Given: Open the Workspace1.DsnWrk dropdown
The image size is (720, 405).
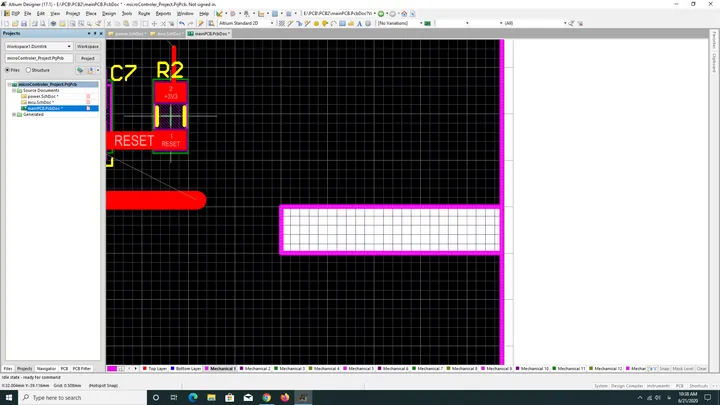Looking at the screenshot, I should tap(39, 46).
